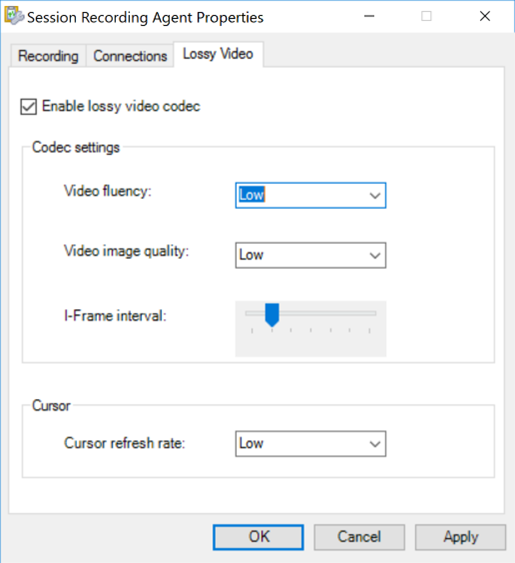Click the Apply button
The height and width of the screenshot is (563, 515).
point(460,537)
